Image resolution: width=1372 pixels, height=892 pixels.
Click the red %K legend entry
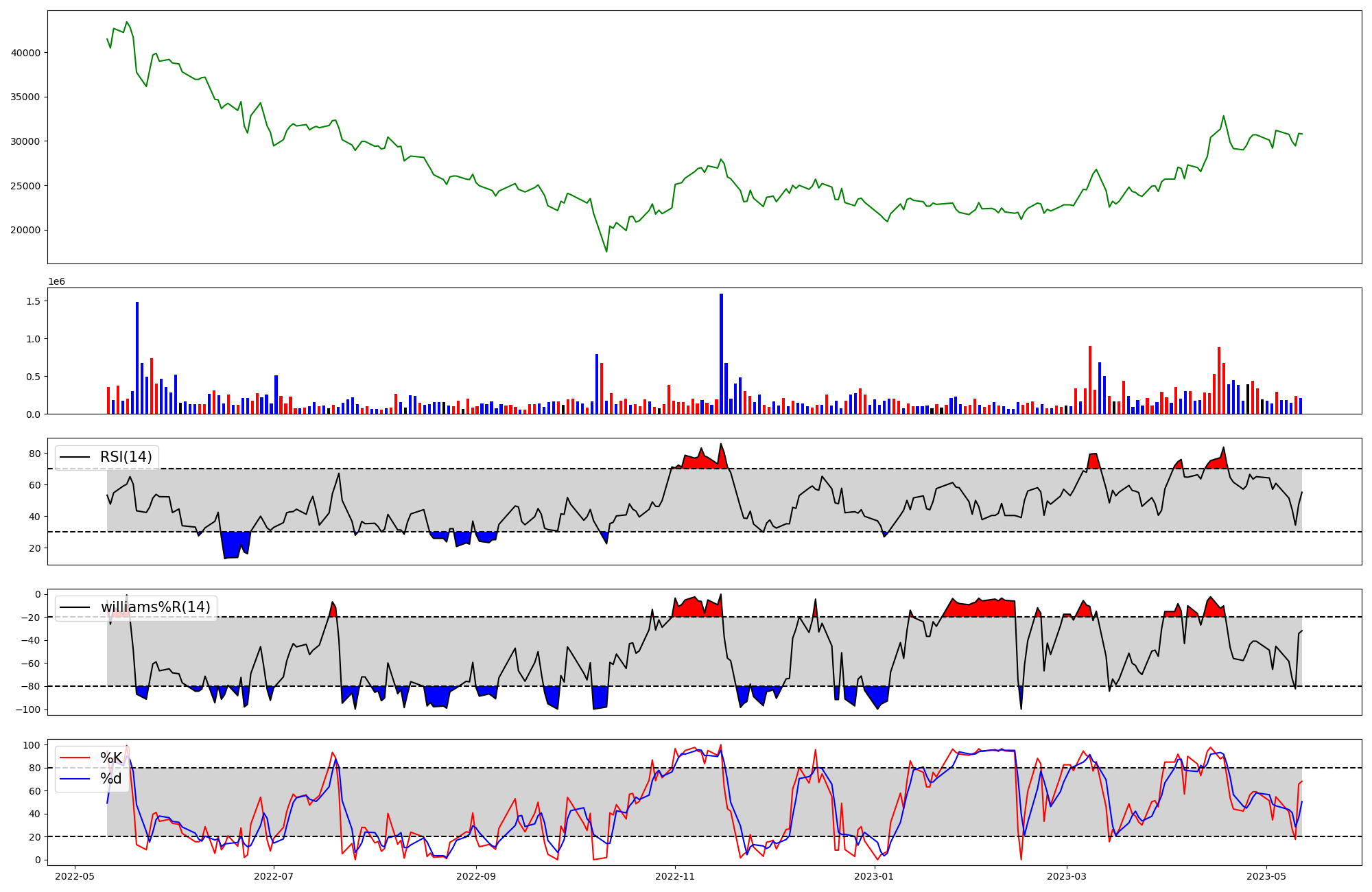111,758
